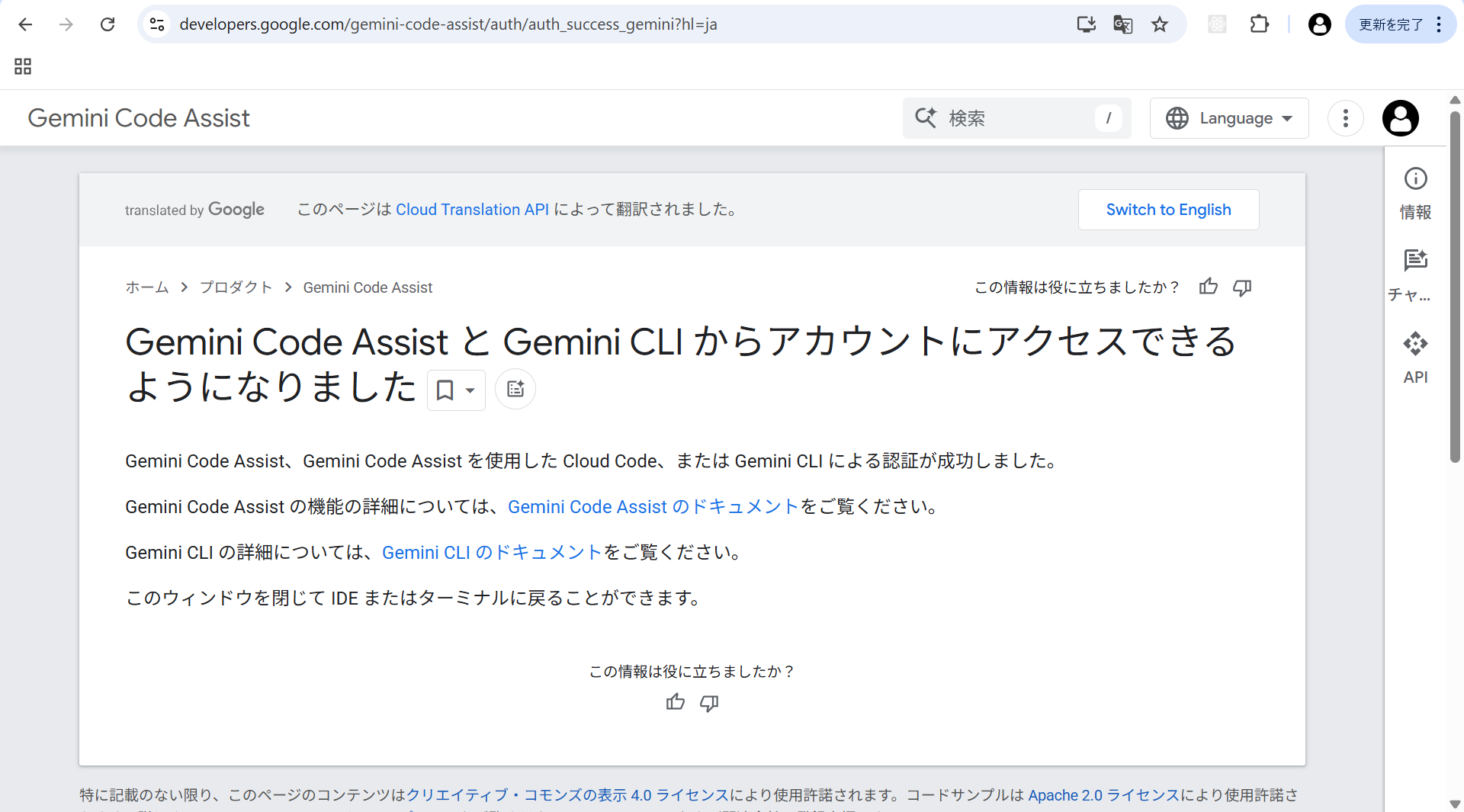Click the translated by Google logo
This screenshot has height=812, width=1464.
(194, 210)
